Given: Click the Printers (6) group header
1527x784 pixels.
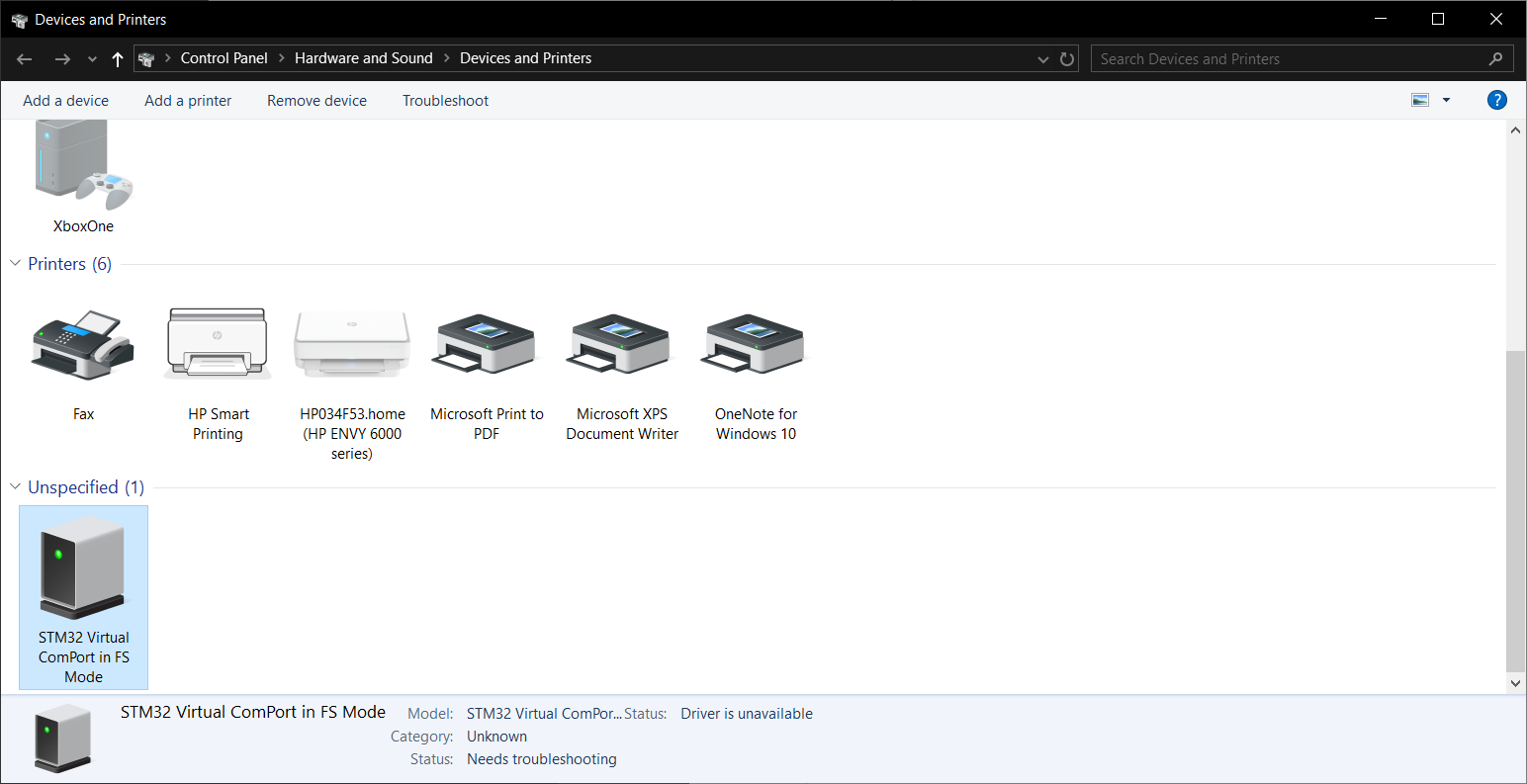Looking at the screenshot, I should pyautogui.click(x=69, y=264).
